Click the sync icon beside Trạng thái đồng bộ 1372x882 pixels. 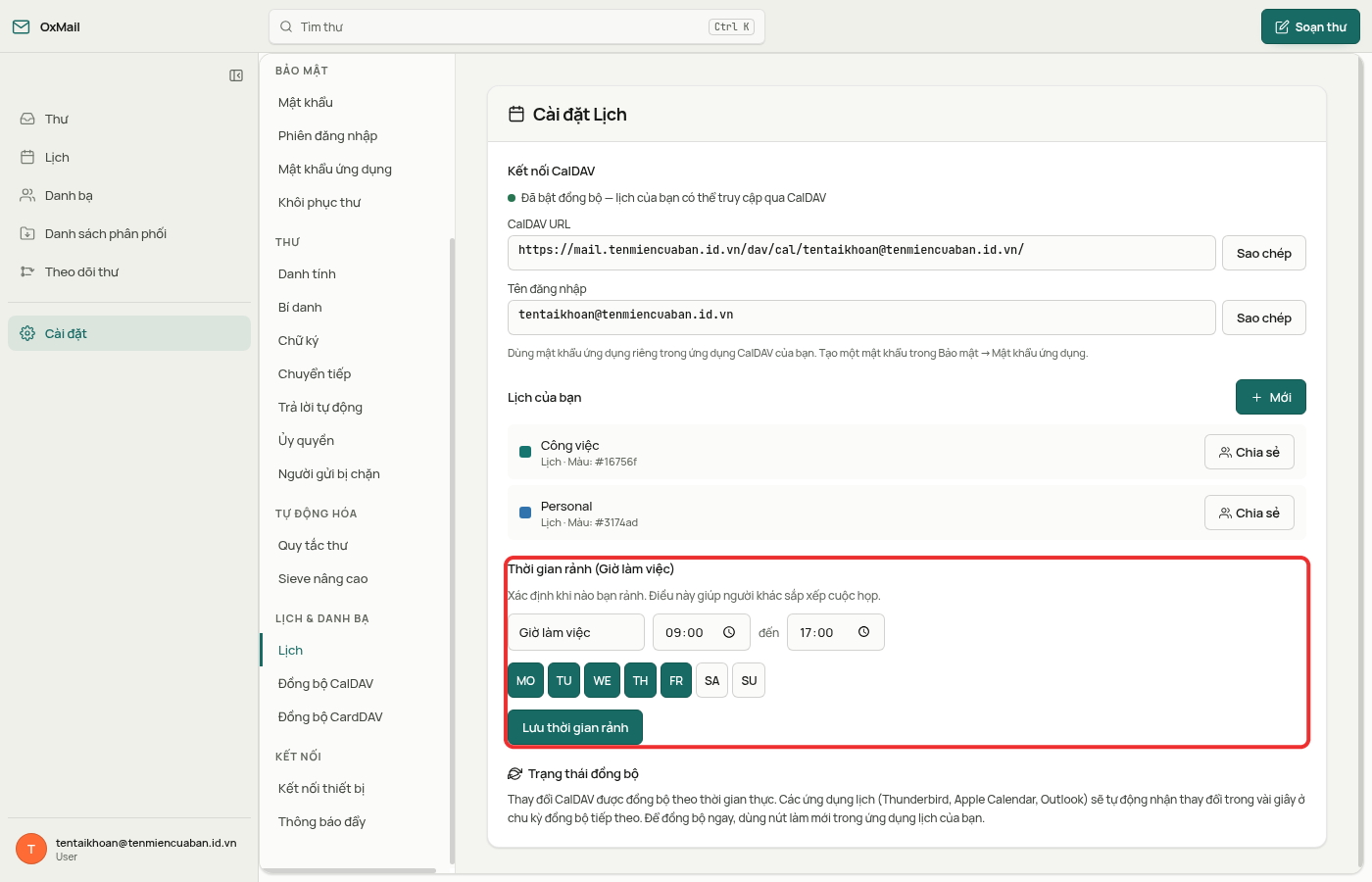click(x=514, y=774)
